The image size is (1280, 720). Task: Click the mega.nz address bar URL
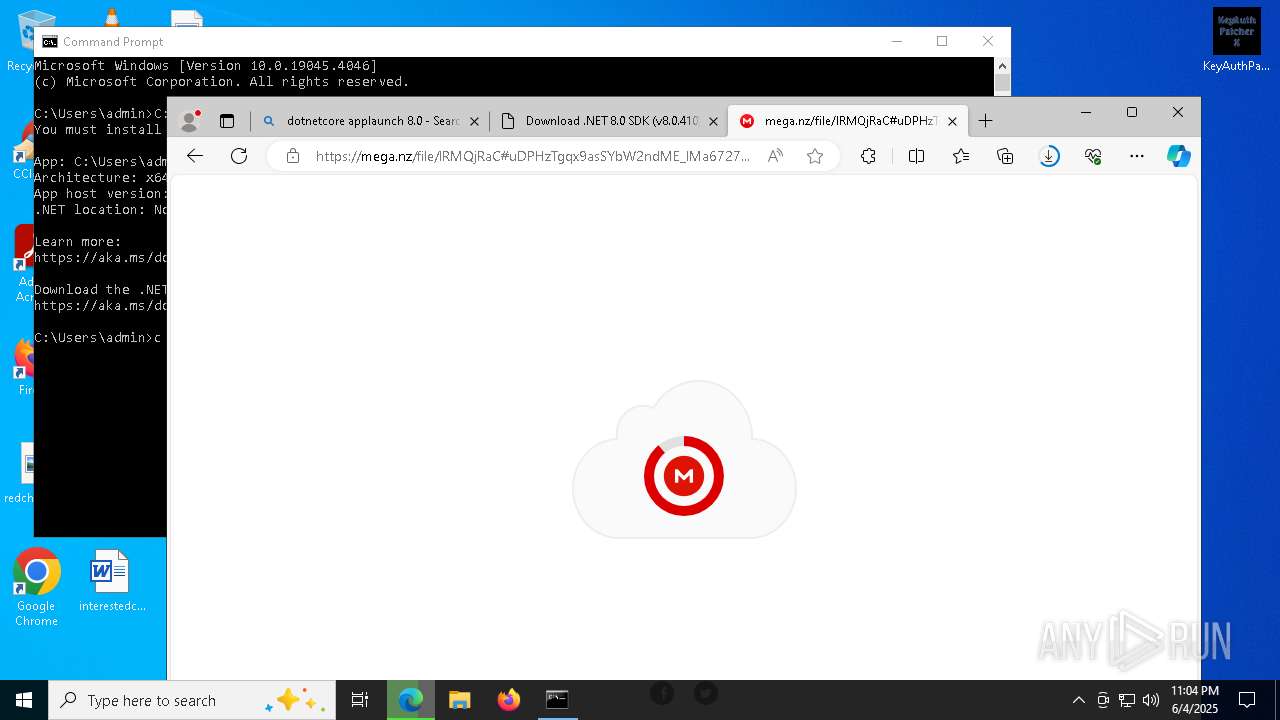532,156
